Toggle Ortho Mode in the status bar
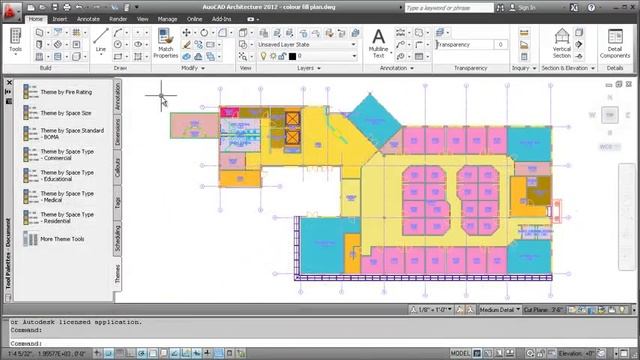 tap(131, 353)
